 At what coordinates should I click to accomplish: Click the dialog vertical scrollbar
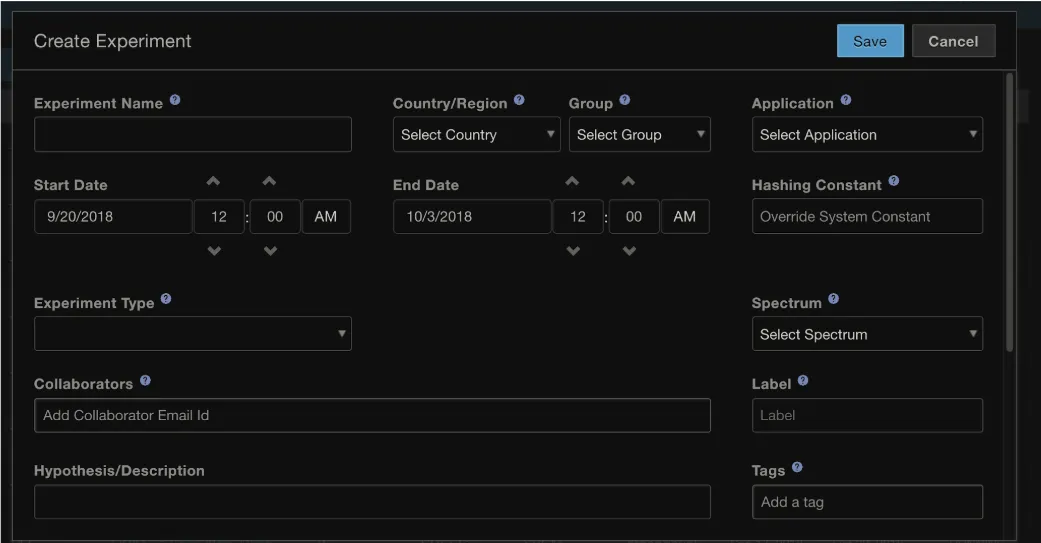click(1009, 212)
